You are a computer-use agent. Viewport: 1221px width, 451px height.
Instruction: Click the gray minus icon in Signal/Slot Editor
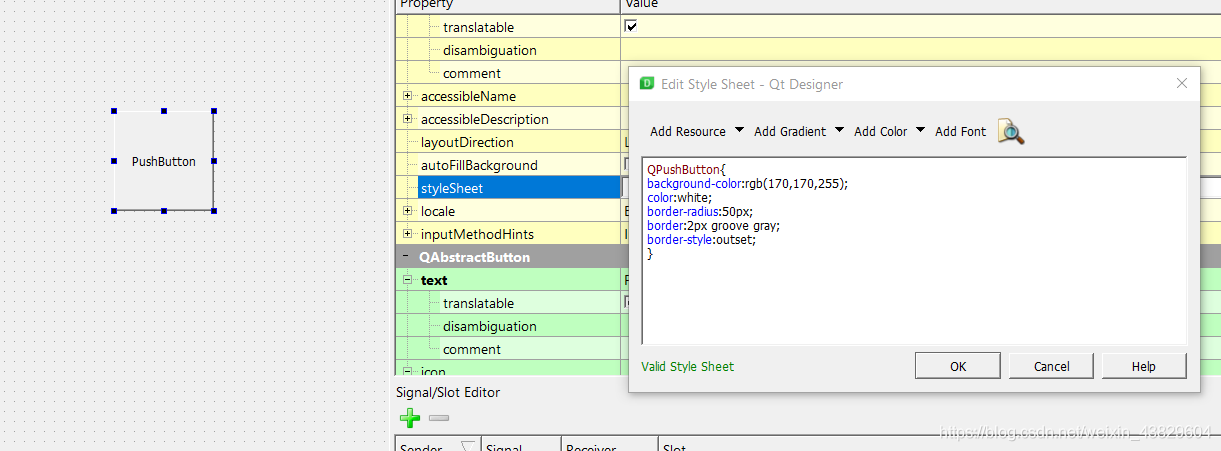[x=439, y=418]
